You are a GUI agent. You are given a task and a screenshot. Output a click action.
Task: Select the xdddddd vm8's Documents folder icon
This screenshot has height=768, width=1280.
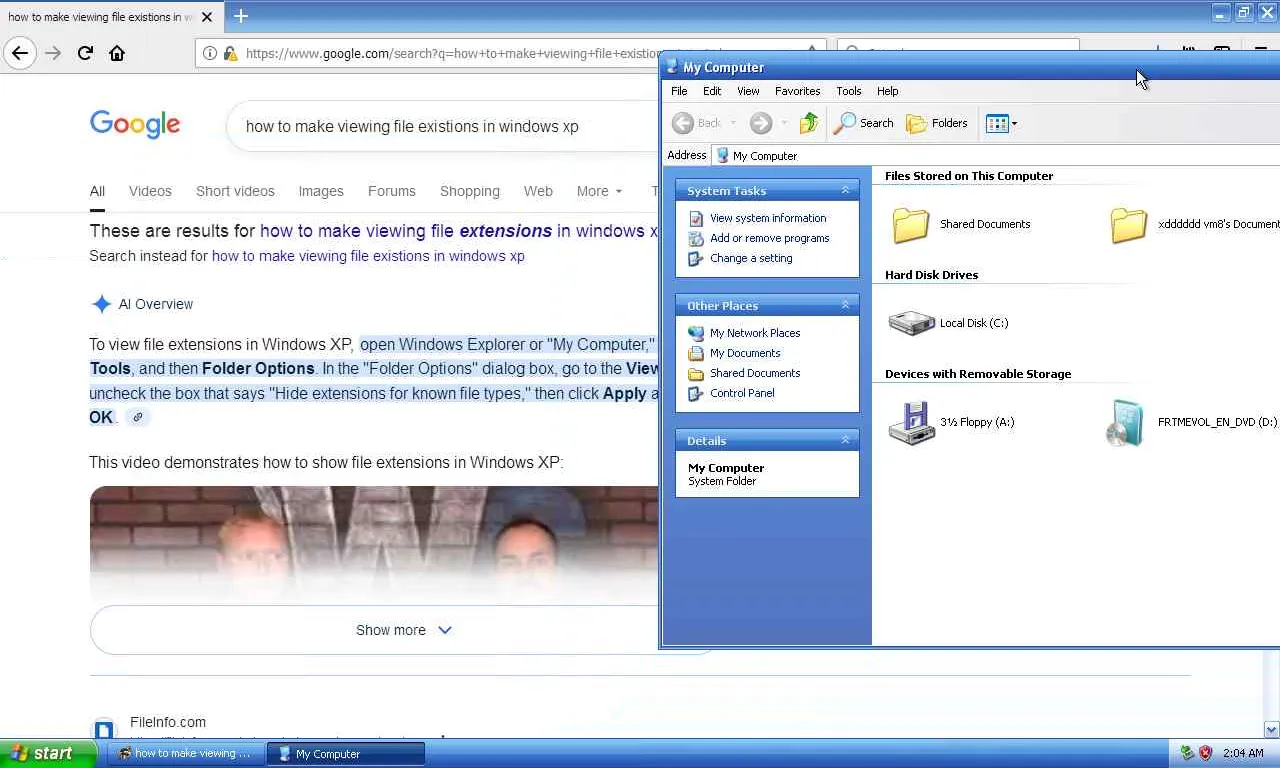pos(1128,225)
